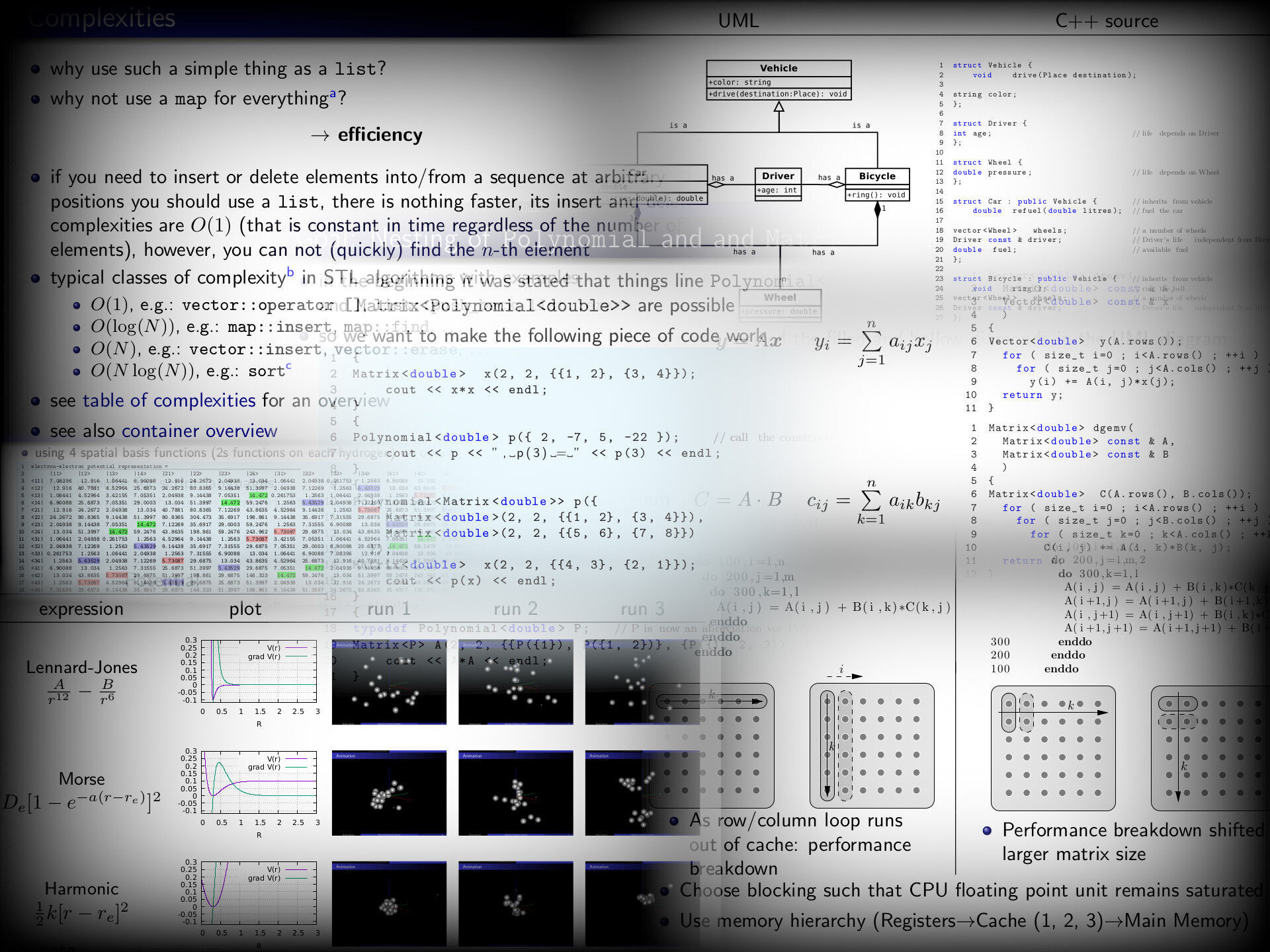Select code line "Polynomial<double> p({ 2, -7, 5, -22 });"
Screen dimensions: 1270x952
[x=516, y=438]
